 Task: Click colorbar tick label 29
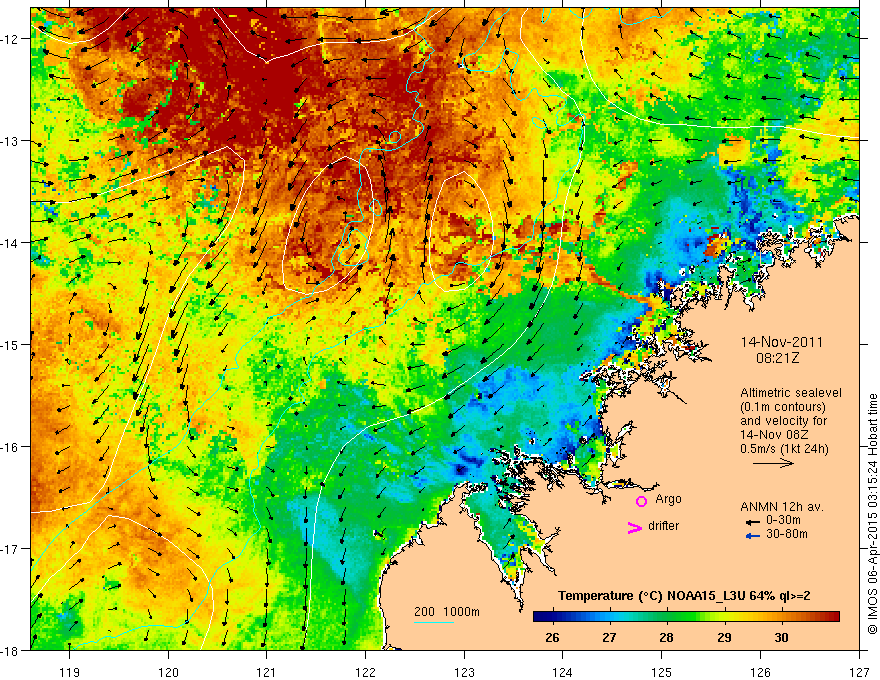(724, 637)
